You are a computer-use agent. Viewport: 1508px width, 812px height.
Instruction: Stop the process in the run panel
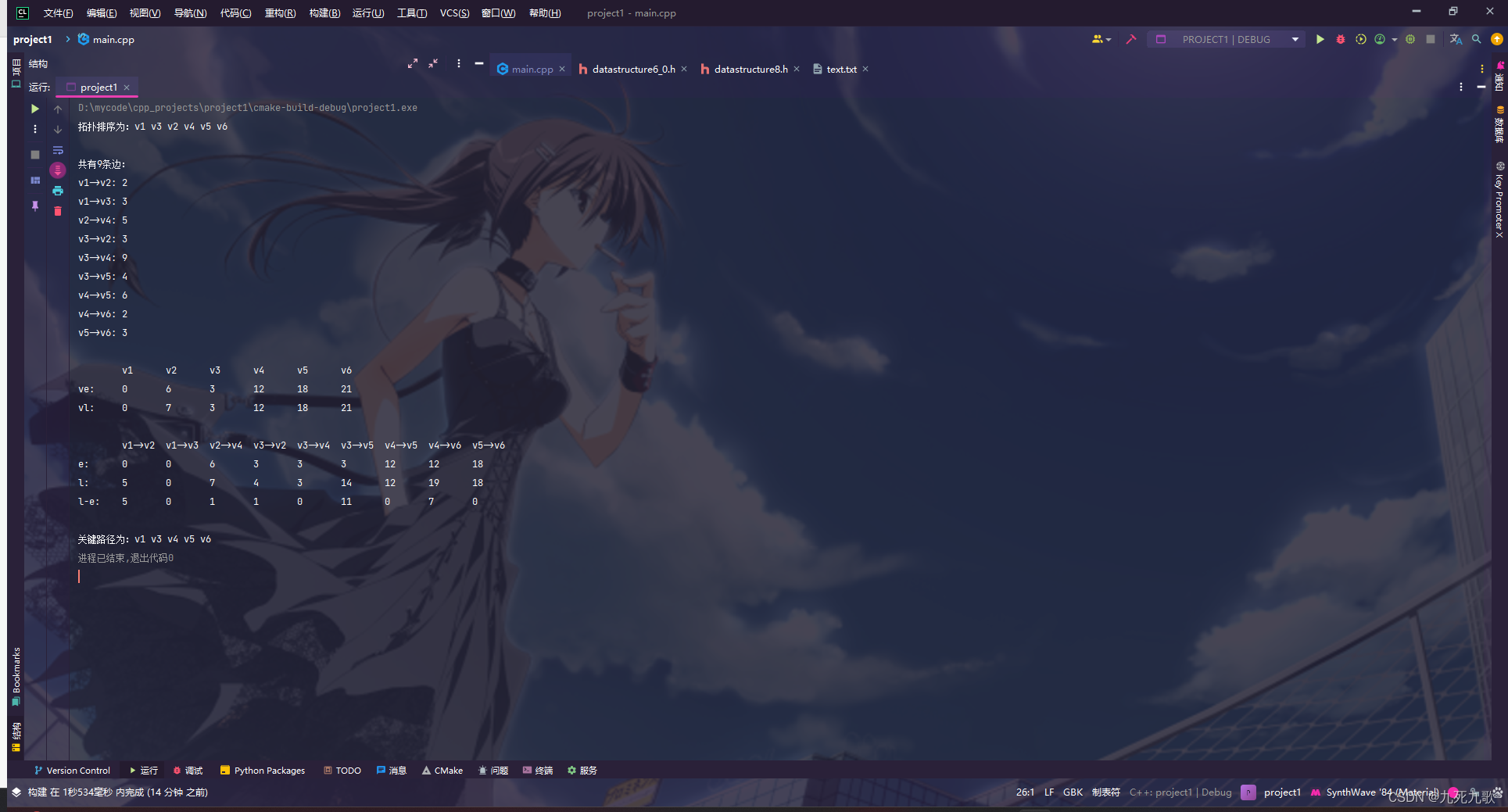point(35,155)
